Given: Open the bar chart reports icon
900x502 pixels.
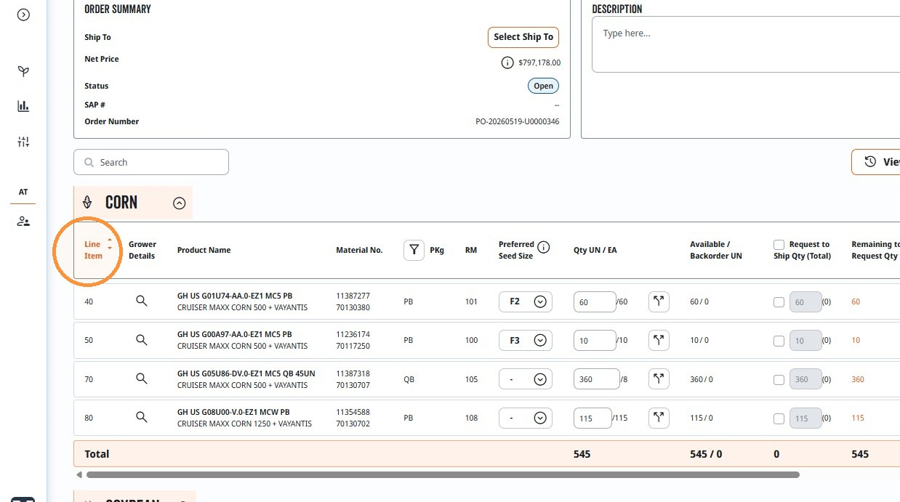Looking at the screenshot, I should point(23,106).
